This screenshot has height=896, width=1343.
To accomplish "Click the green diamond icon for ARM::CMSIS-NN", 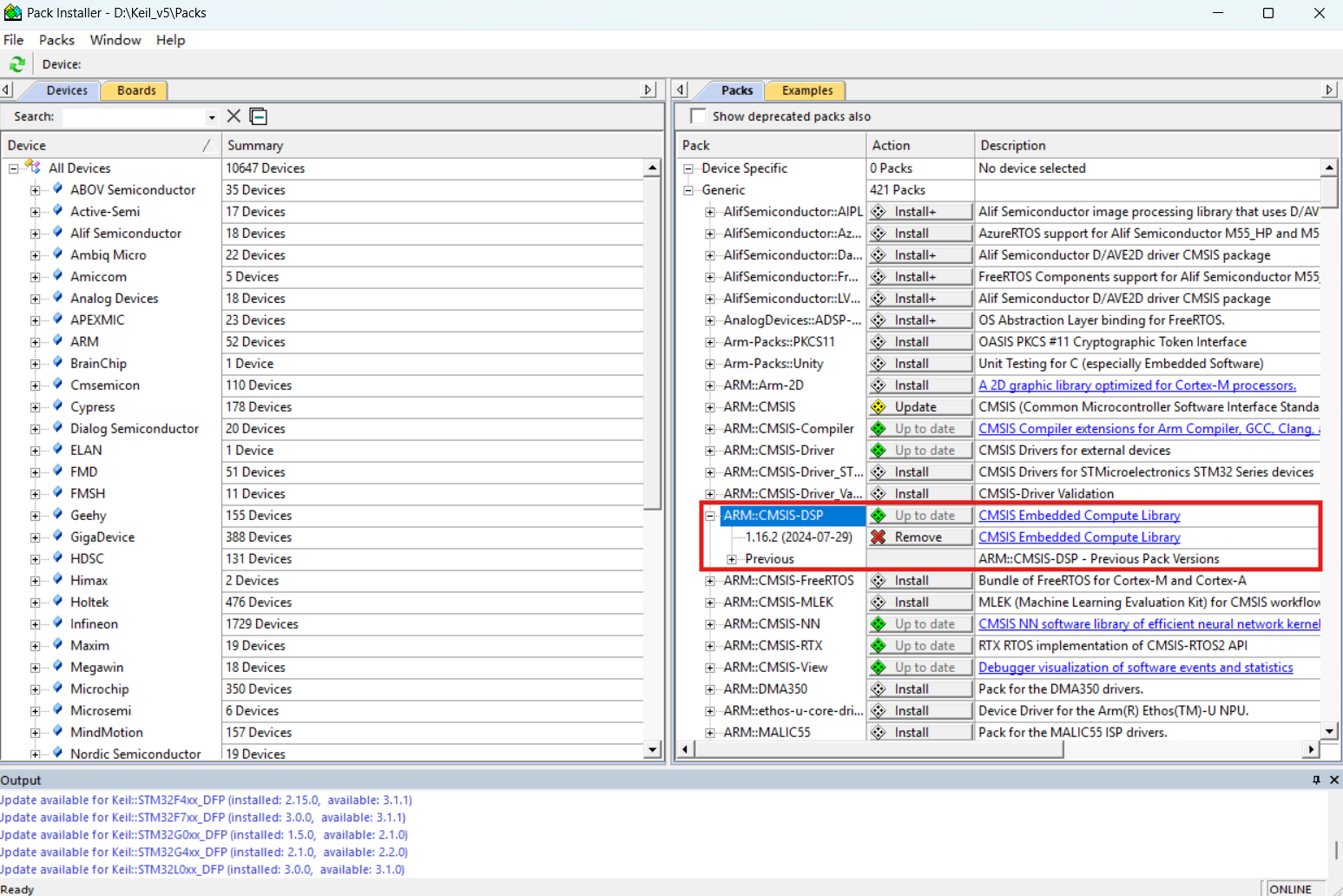I will (x=879, y=624).
